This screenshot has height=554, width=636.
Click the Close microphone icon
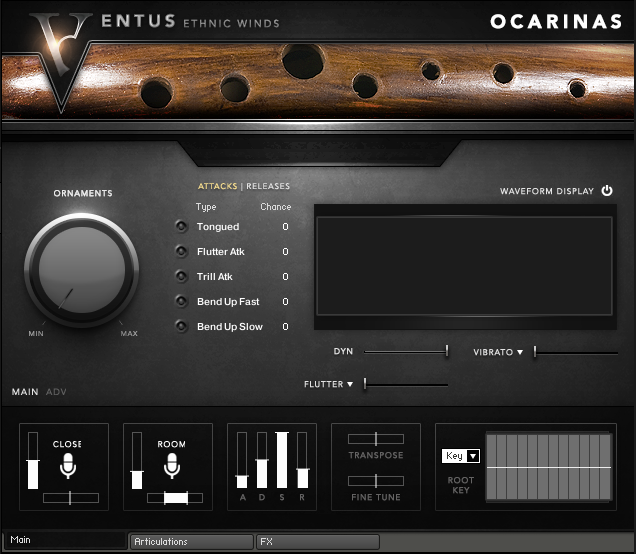tap(68, 465)
